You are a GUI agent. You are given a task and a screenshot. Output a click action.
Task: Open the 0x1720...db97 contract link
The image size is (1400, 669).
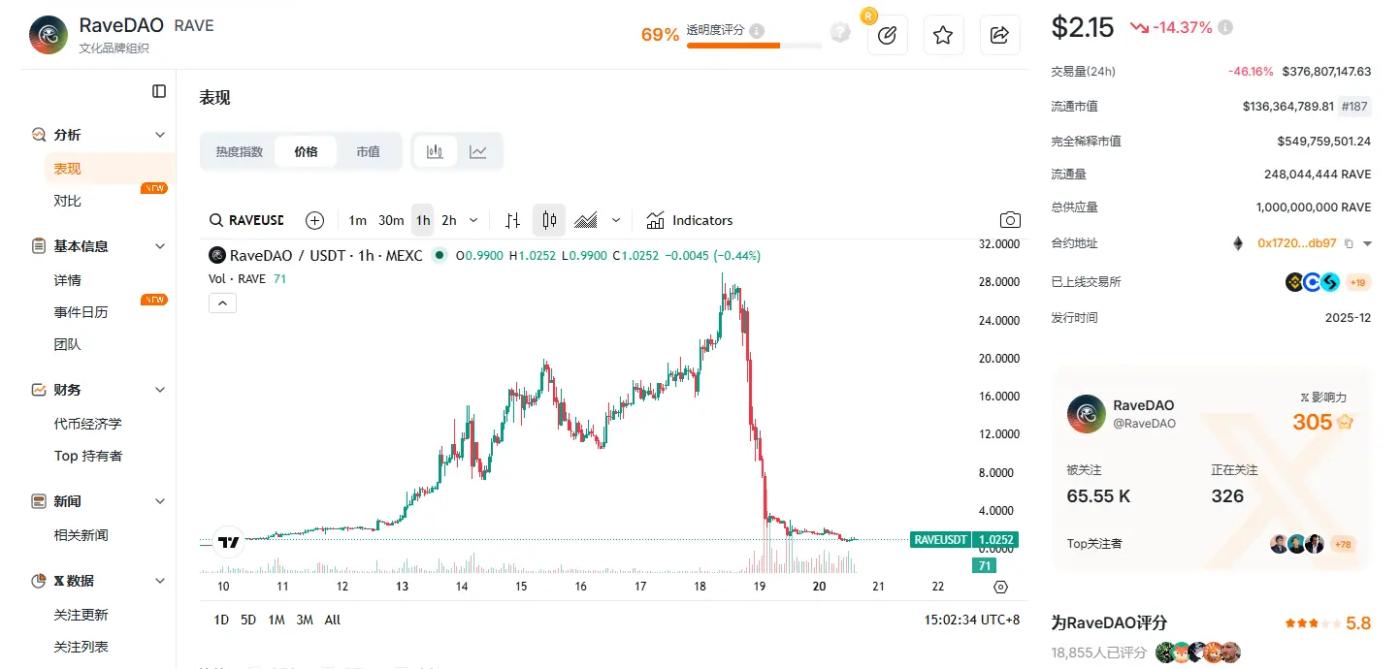click(x=1297, y=243)
